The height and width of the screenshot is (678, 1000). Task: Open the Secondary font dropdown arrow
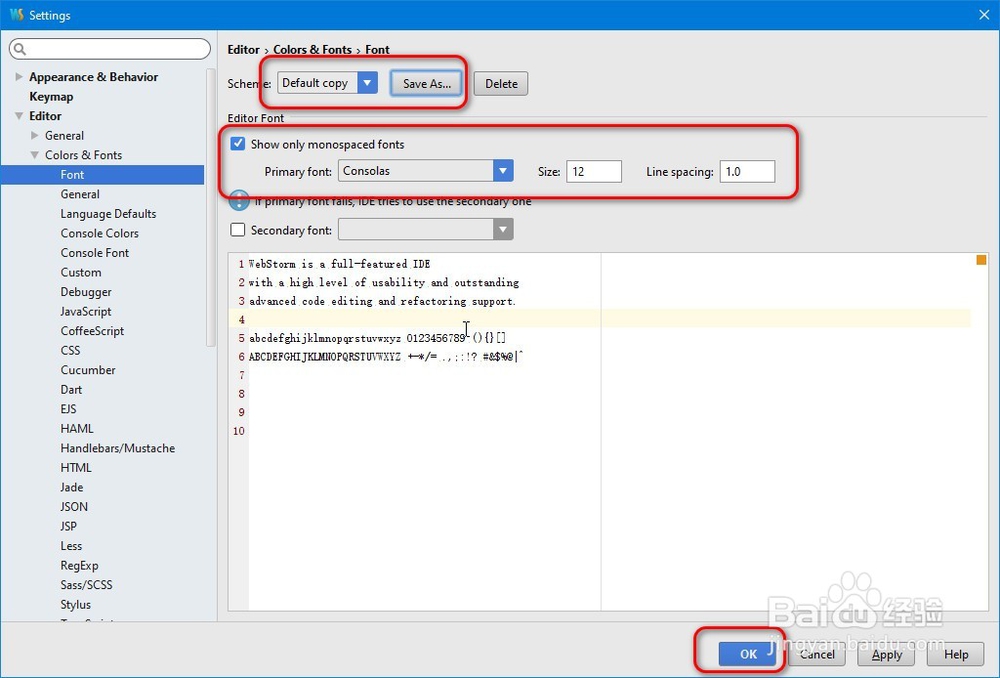point(503,230)
